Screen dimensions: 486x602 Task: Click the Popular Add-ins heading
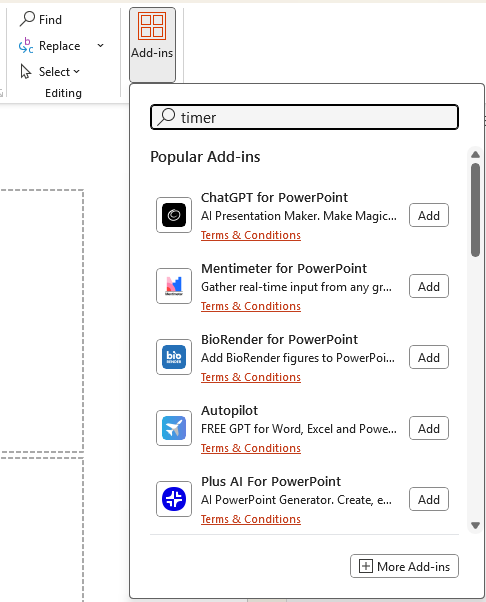click(205, 157)
